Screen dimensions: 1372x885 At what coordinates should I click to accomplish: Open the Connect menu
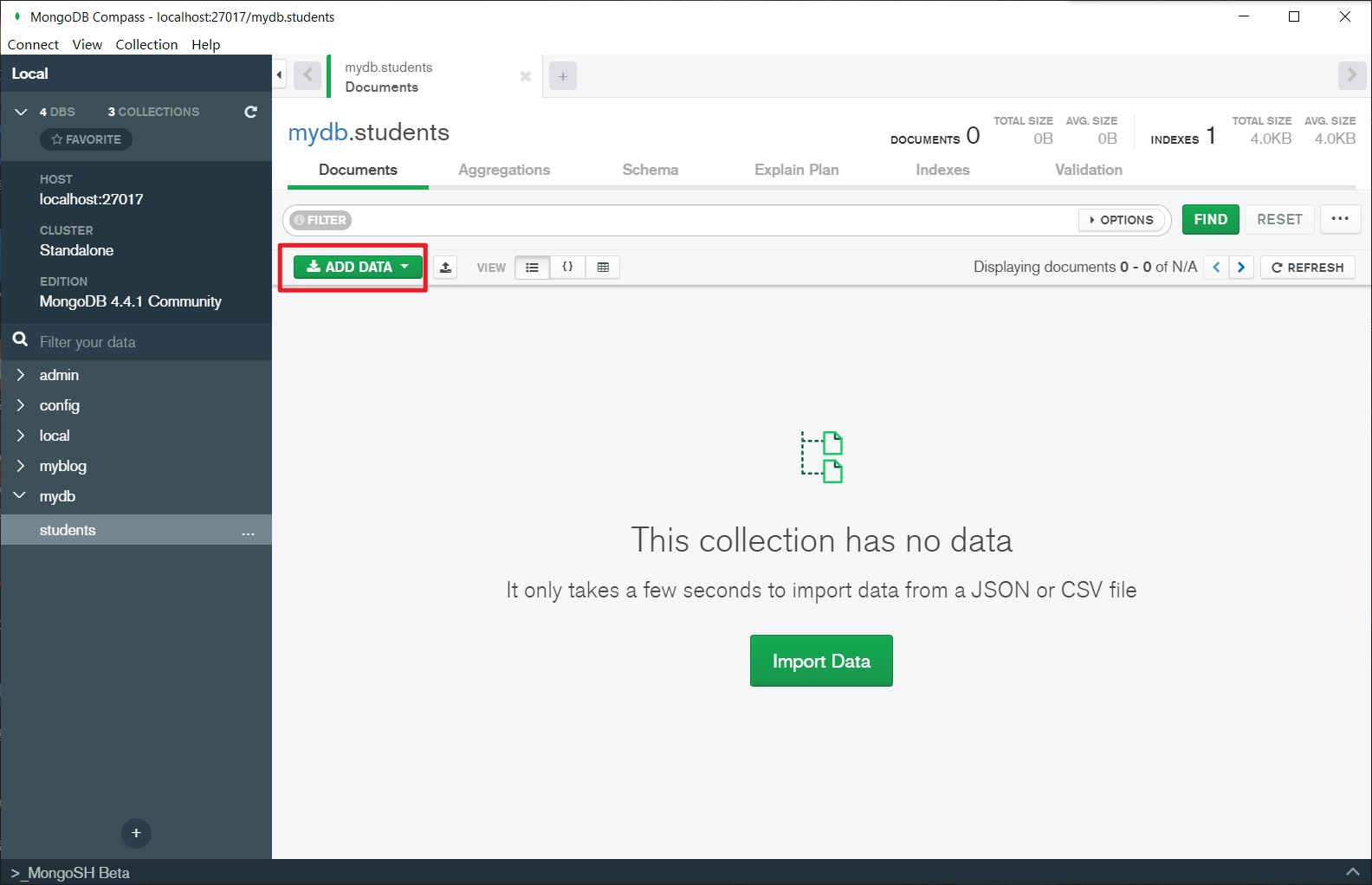tap(33, 44)
